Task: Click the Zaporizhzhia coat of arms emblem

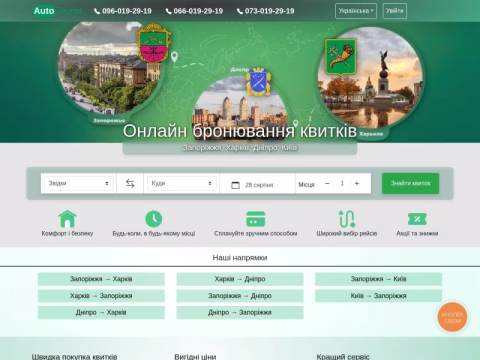Action: [x=154, y=43]
